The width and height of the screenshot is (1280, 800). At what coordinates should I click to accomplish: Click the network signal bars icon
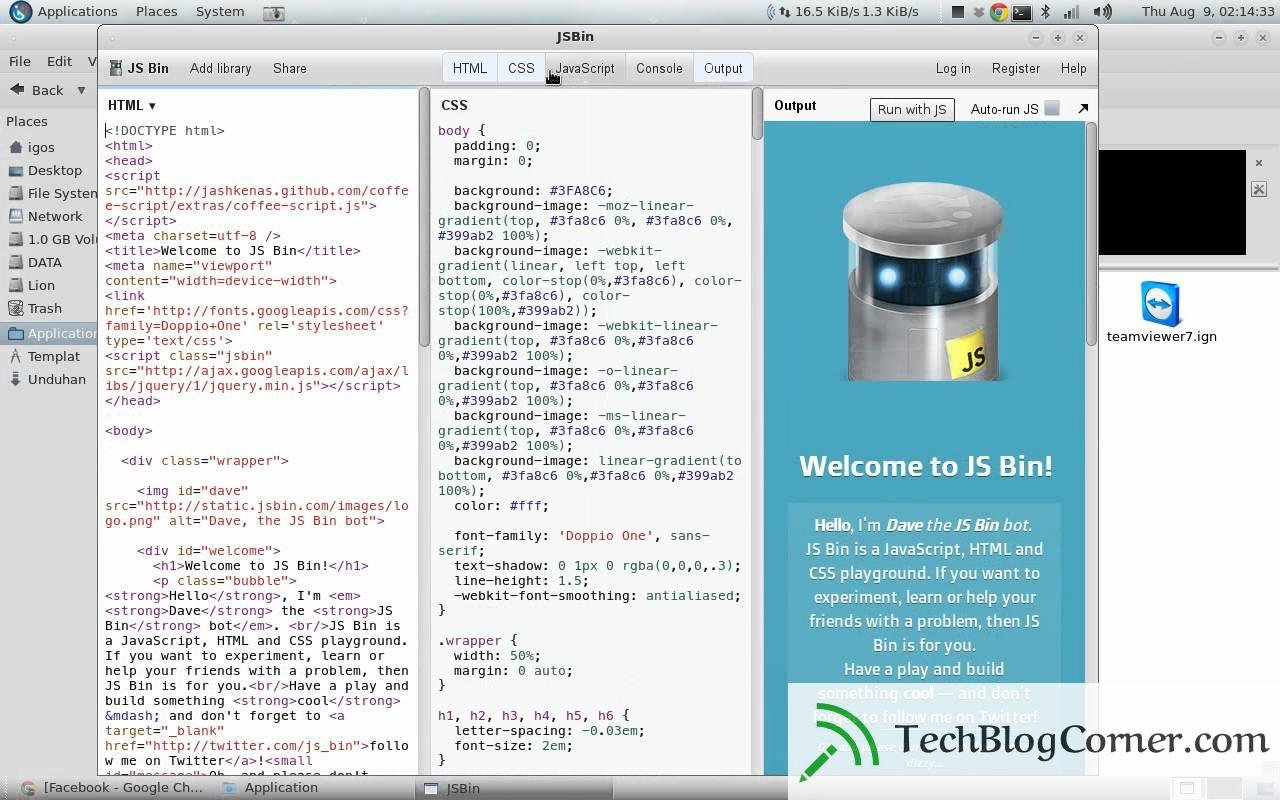coord(1071,12)
